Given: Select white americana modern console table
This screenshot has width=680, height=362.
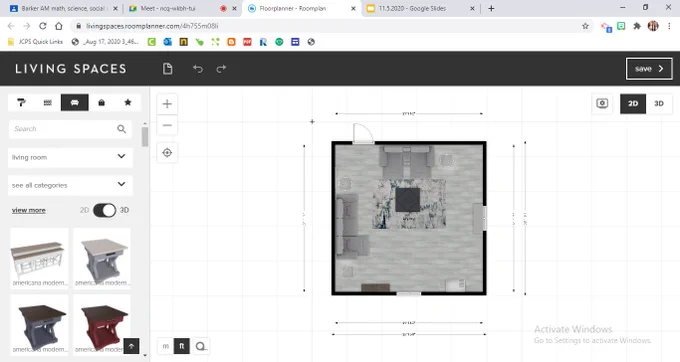Looking at the screenshot, I should (39, 258).
